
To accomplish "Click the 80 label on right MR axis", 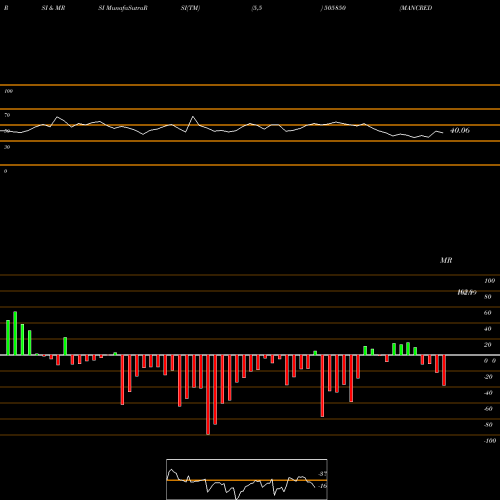I will pyautogui.click(x=488, y=297).
